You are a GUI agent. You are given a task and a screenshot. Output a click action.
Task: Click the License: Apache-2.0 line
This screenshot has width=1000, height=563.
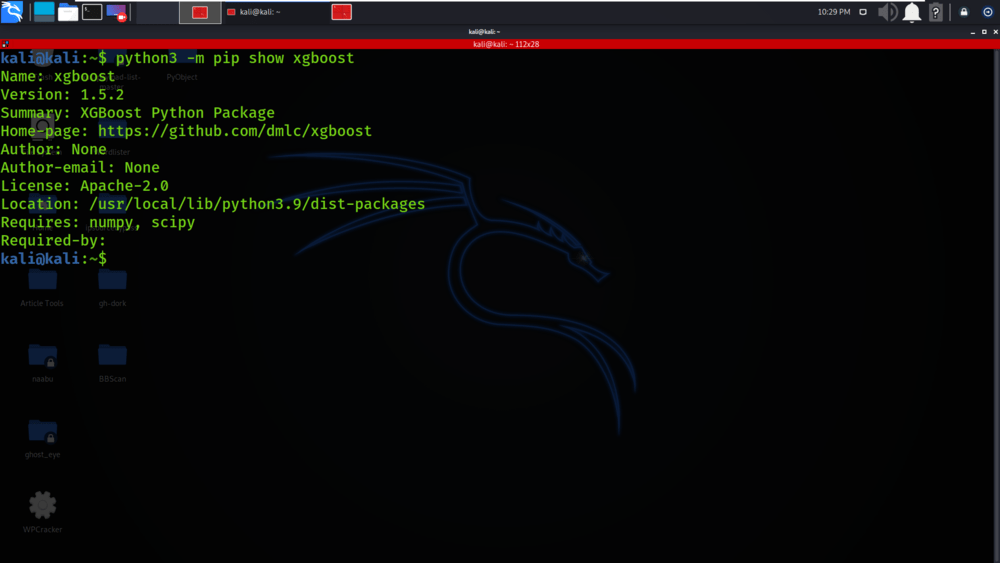84,186
